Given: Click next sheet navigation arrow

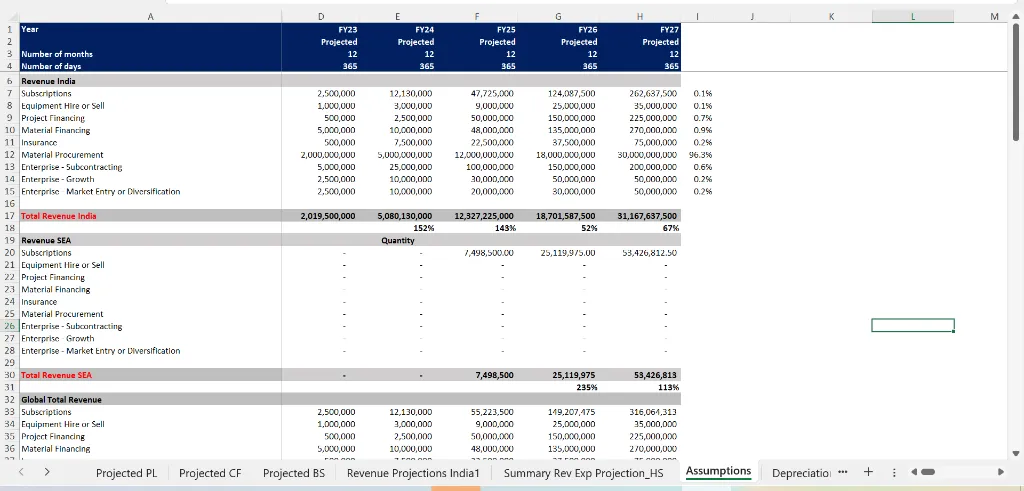Looking at the screenshot, I should coord(46,472).
